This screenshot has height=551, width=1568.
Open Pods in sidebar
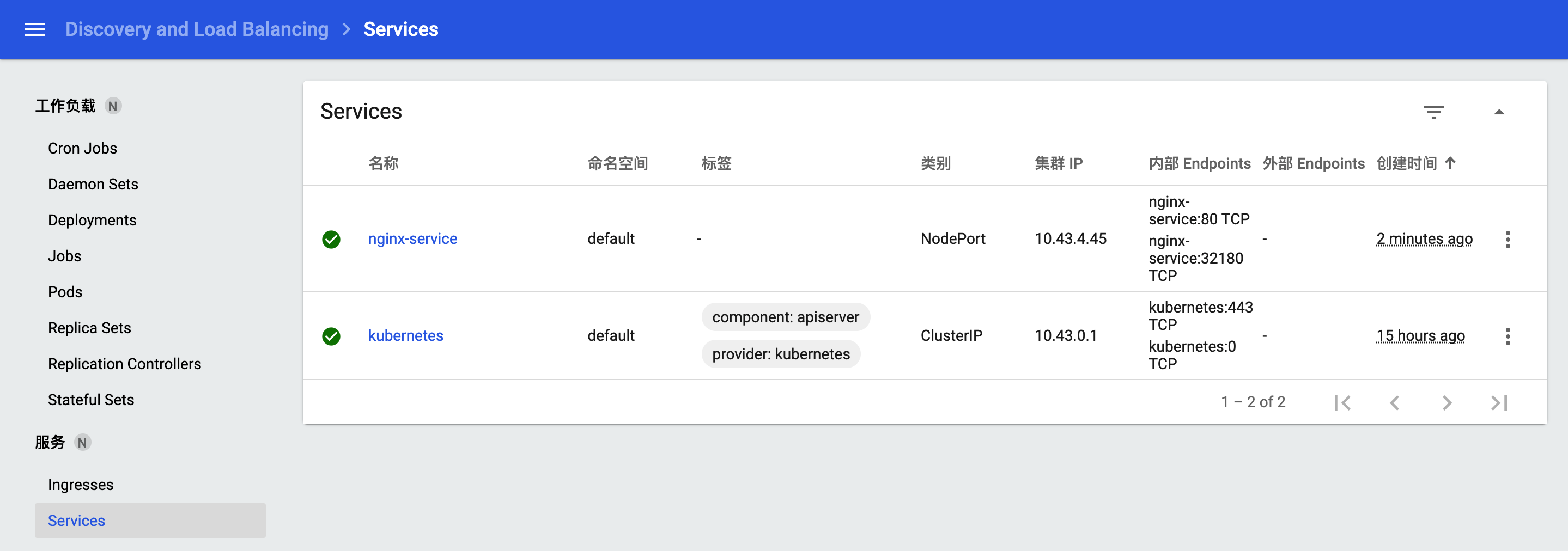[65, 292]
